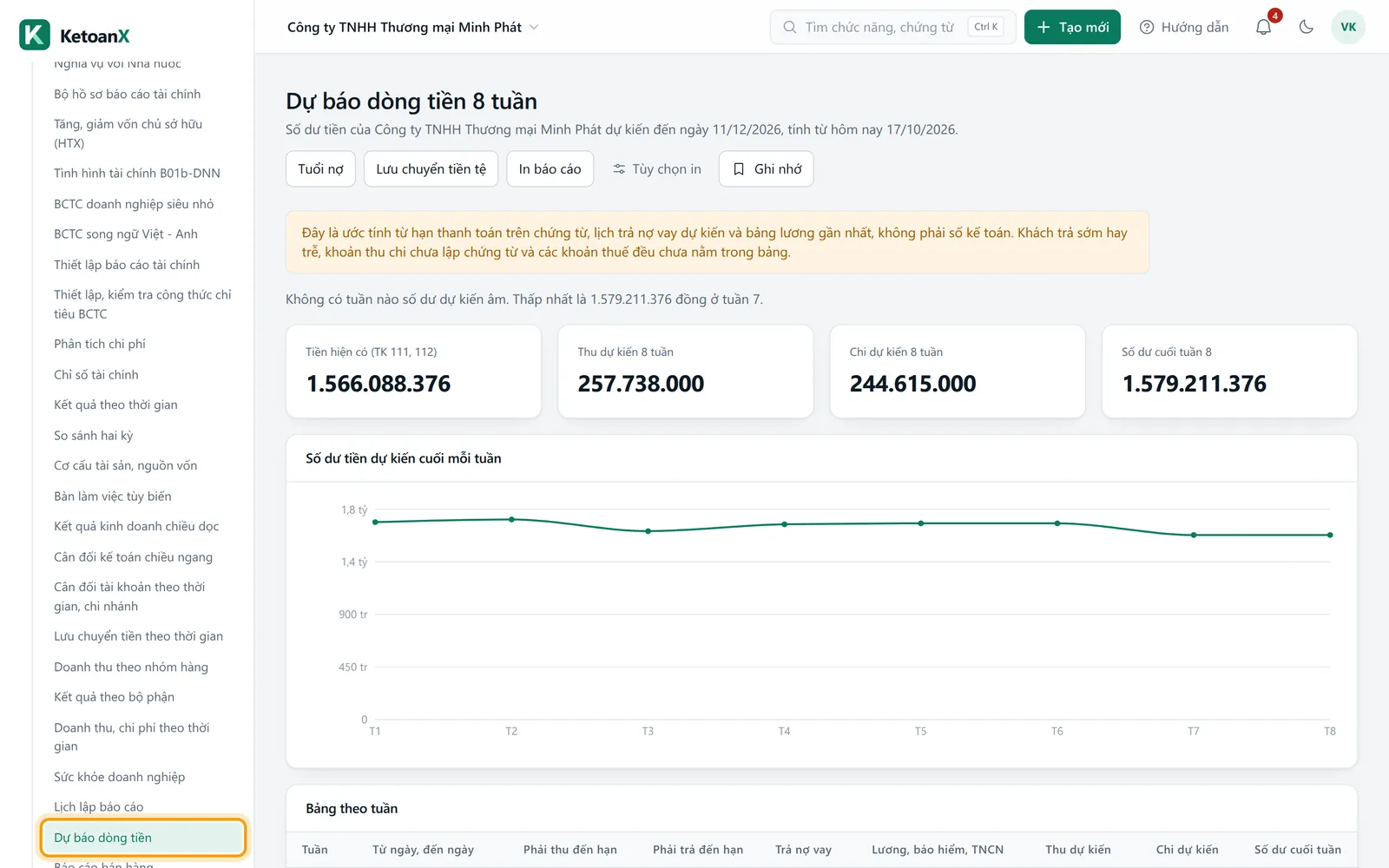Open Thiết lập, kiểm tra công thức
The width and height of the screenshot is (1389, 868).
pos(142,304)
